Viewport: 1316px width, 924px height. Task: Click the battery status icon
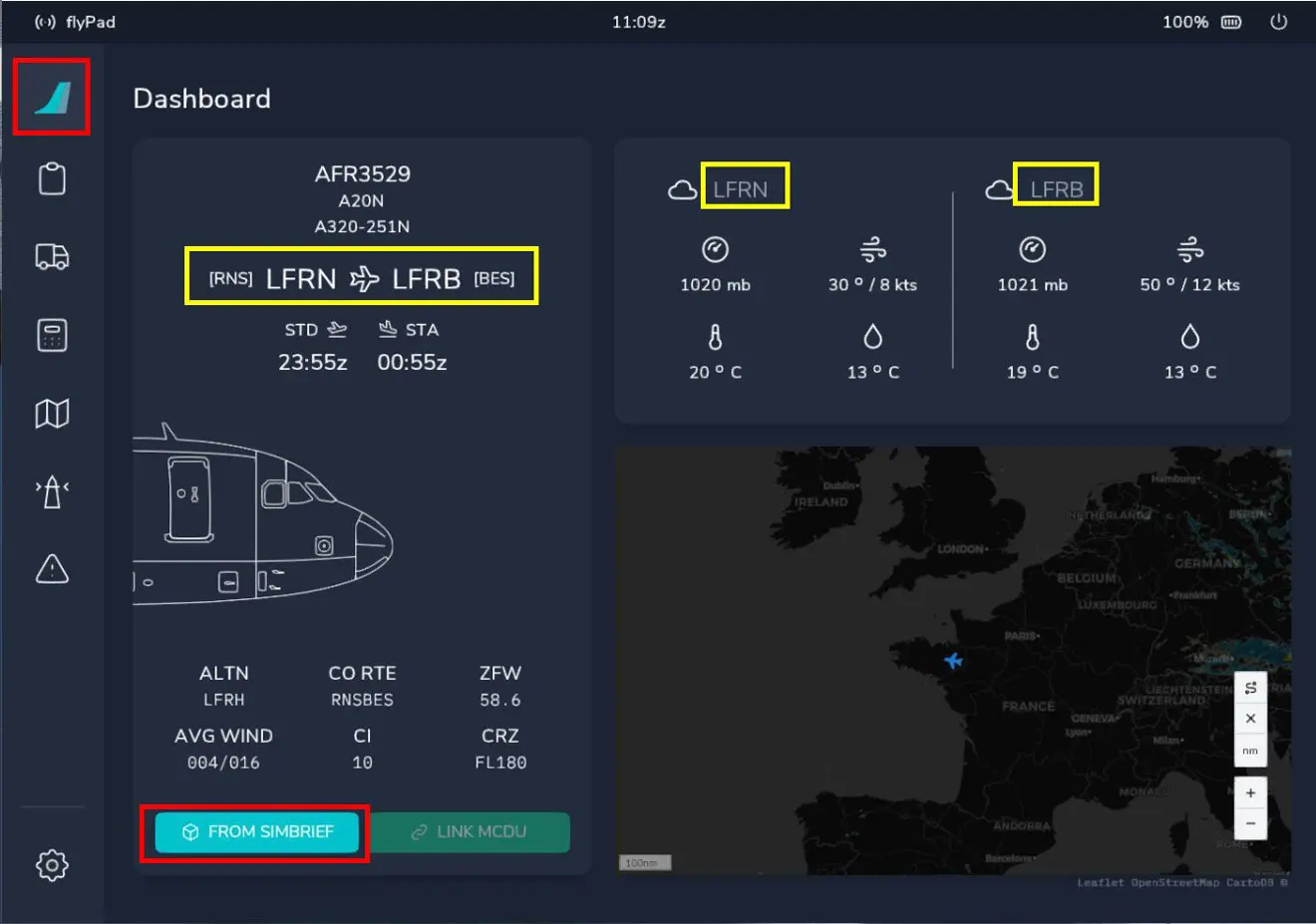[x=1231, y=22]
